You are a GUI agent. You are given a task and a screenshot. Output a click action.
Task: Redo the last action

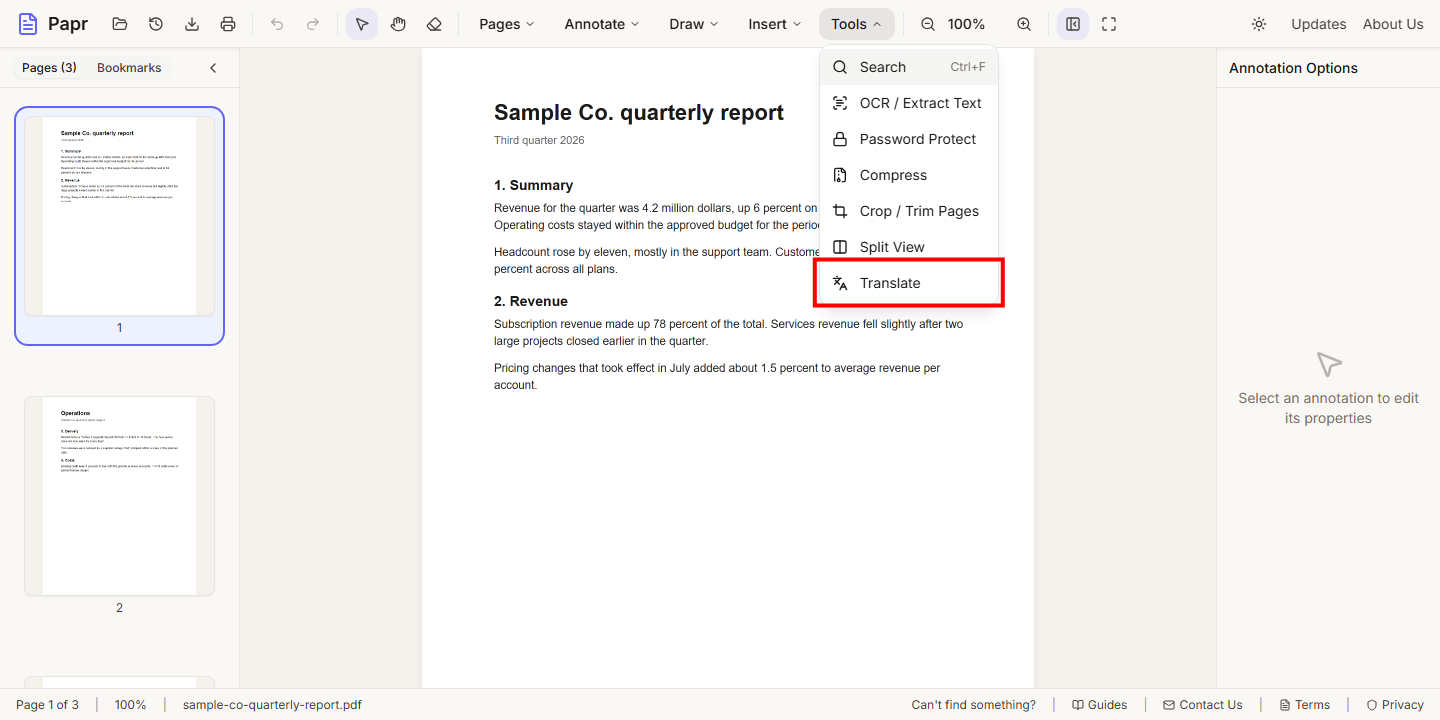(x=313, y=24)
